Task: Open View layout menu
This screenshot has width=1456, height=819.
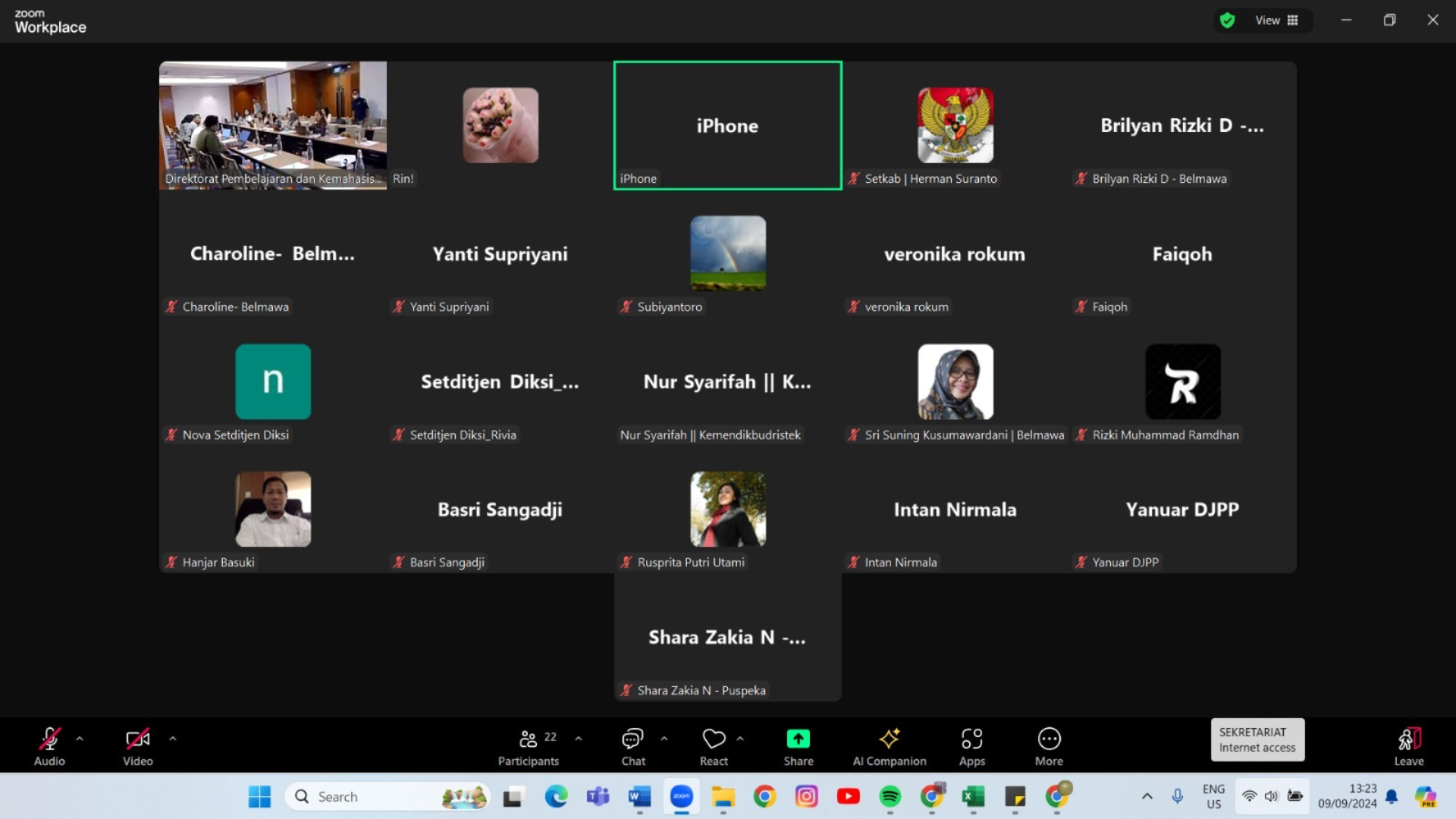Action: coord(1277,20)
